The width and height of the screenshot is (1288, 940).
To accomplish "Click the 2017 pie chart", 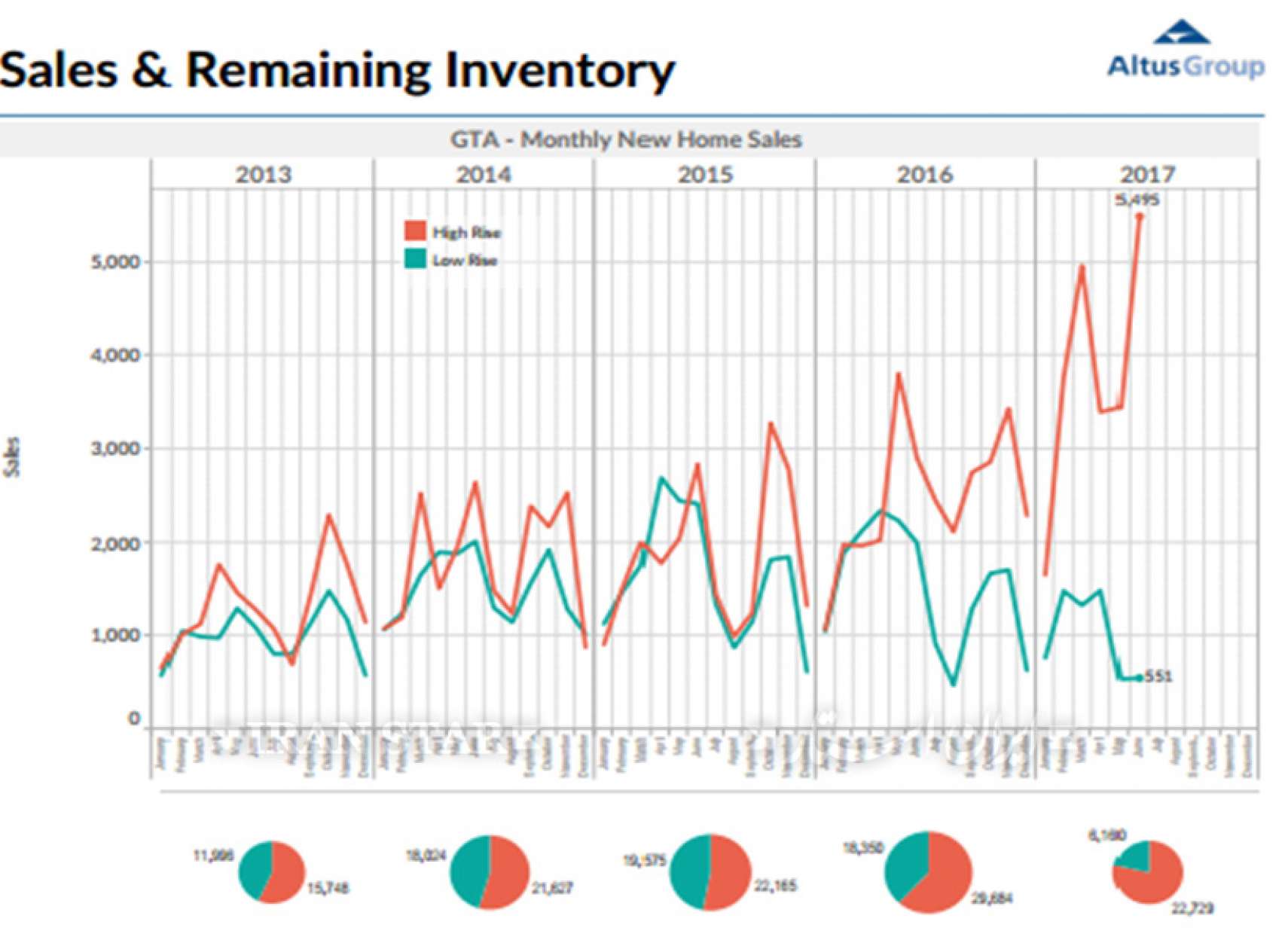I will click(x=1148, y=871).
